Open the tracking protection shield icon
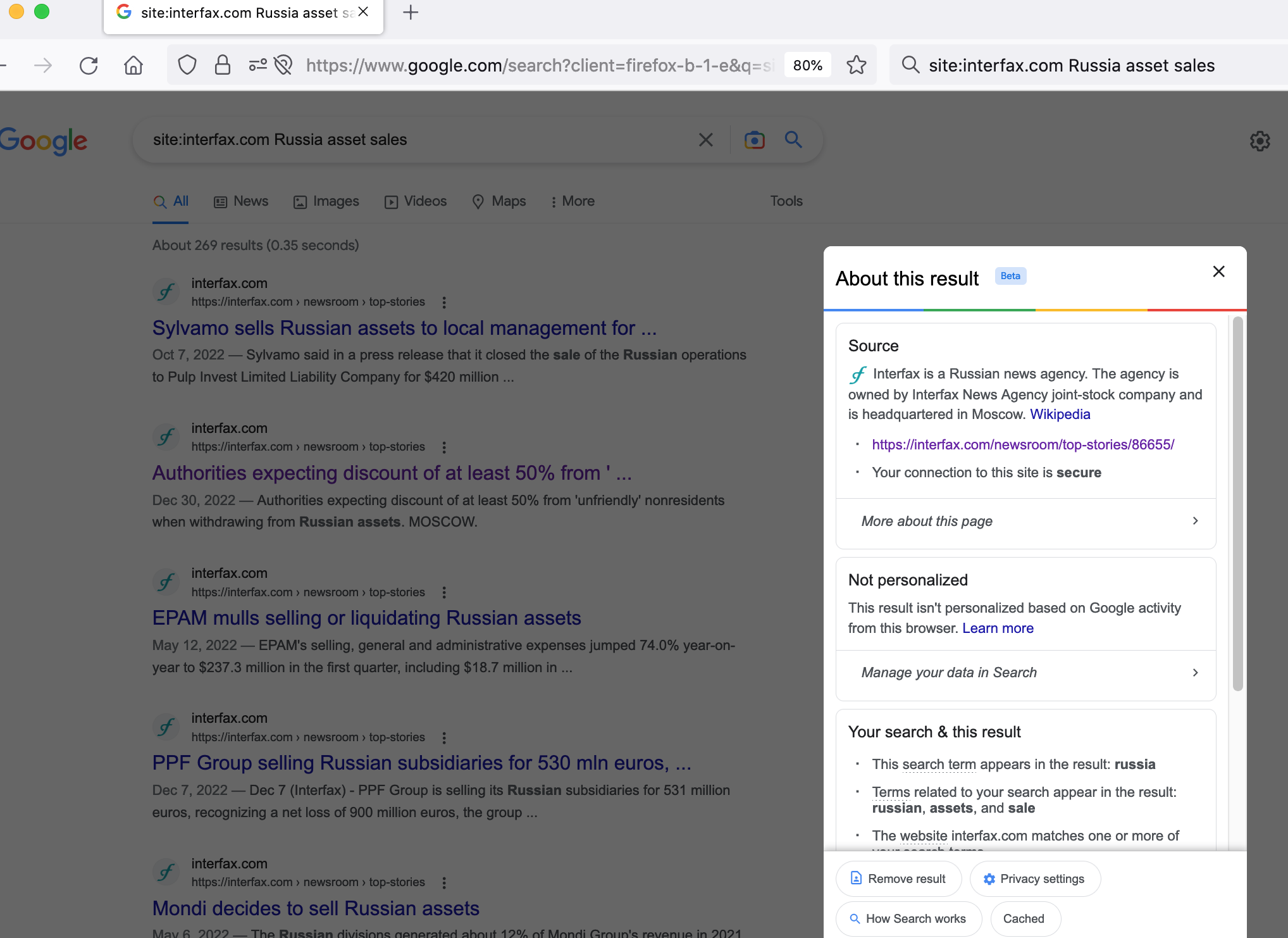 click(x=187, y=65)
